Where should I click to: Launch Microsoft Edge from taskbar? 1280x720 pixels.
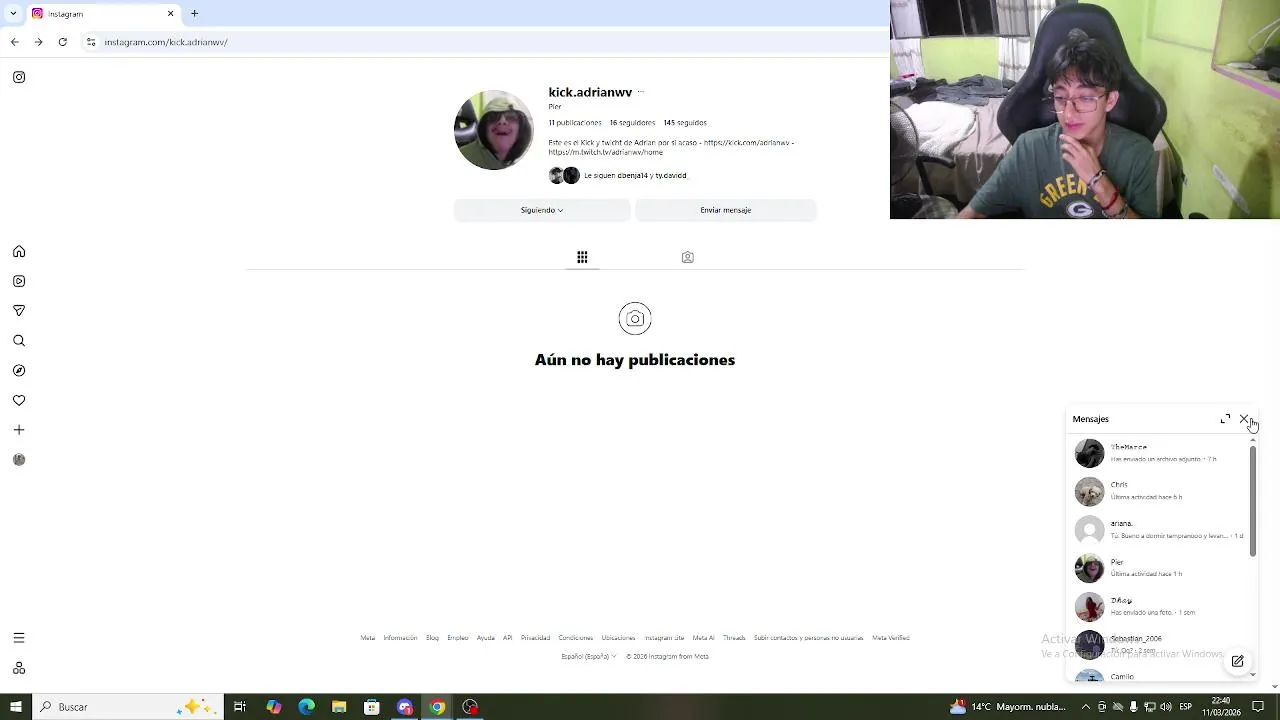click(306, 707)
